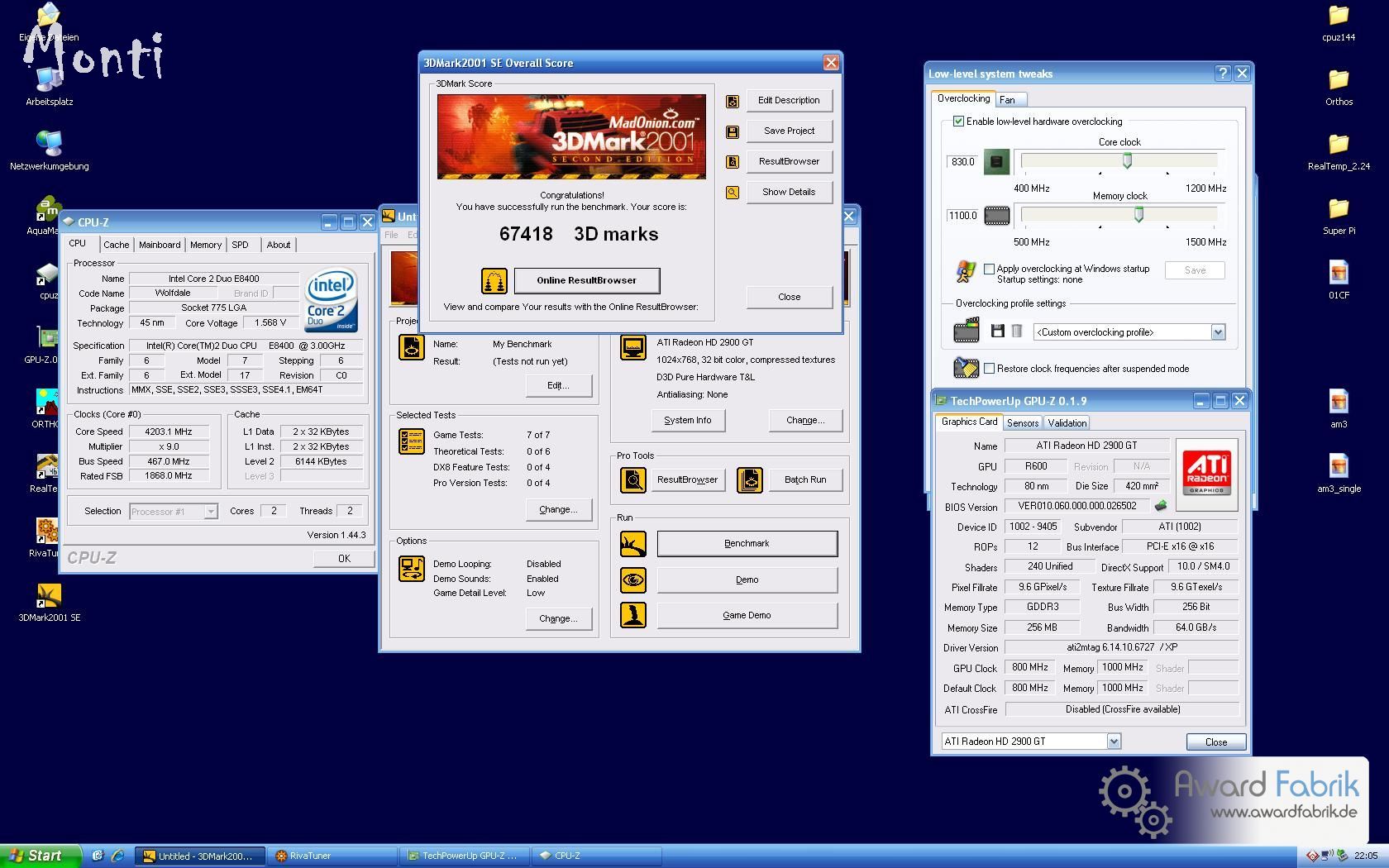
Task: Switch to the Cache tab in CPU-Z
Action: pyautogui.click(x=117, y=245)
